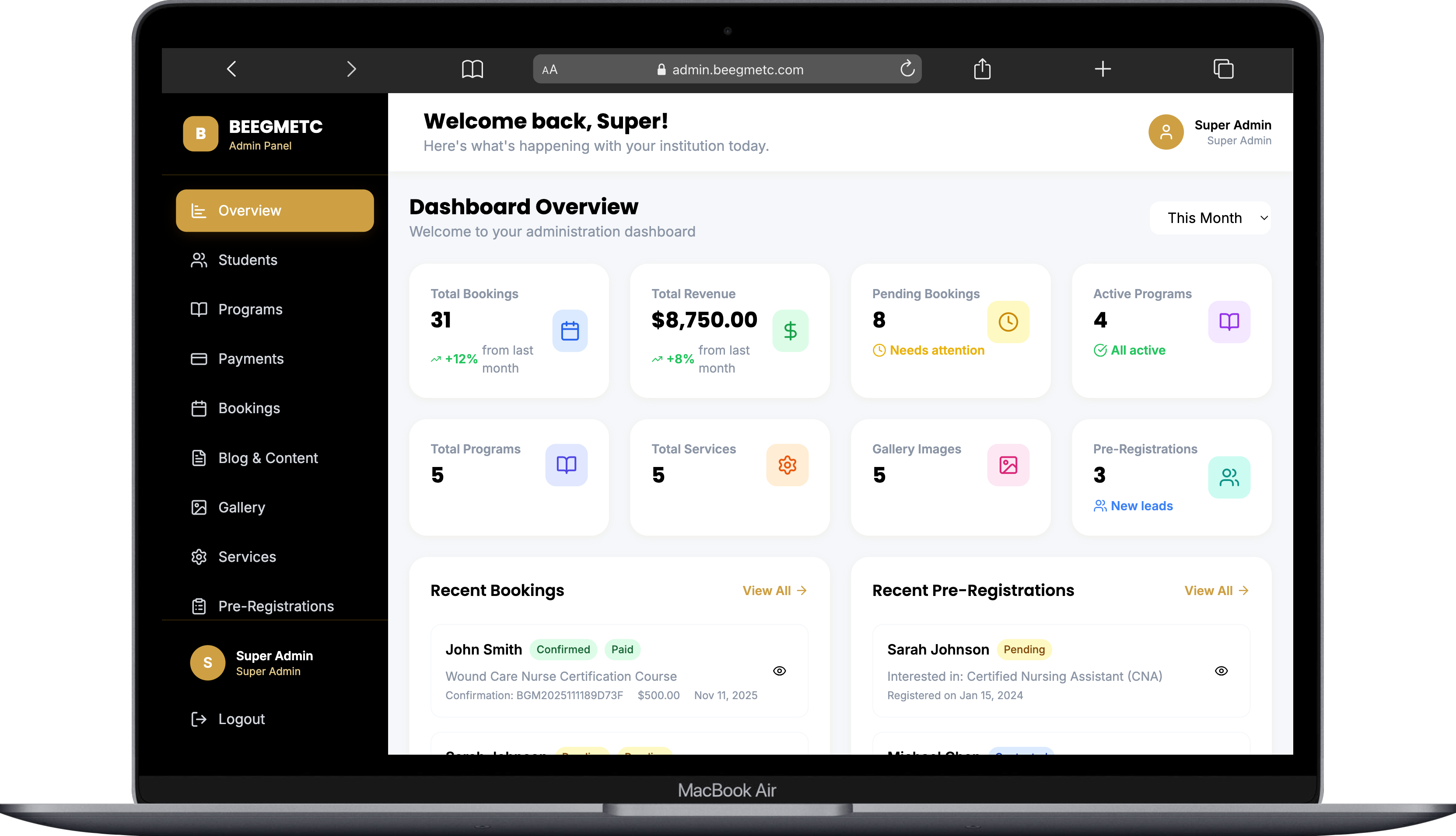The width and height of the screenshot is (1456, 836).
Task: Go to Students in sidebar
Action: pos(247,260)
